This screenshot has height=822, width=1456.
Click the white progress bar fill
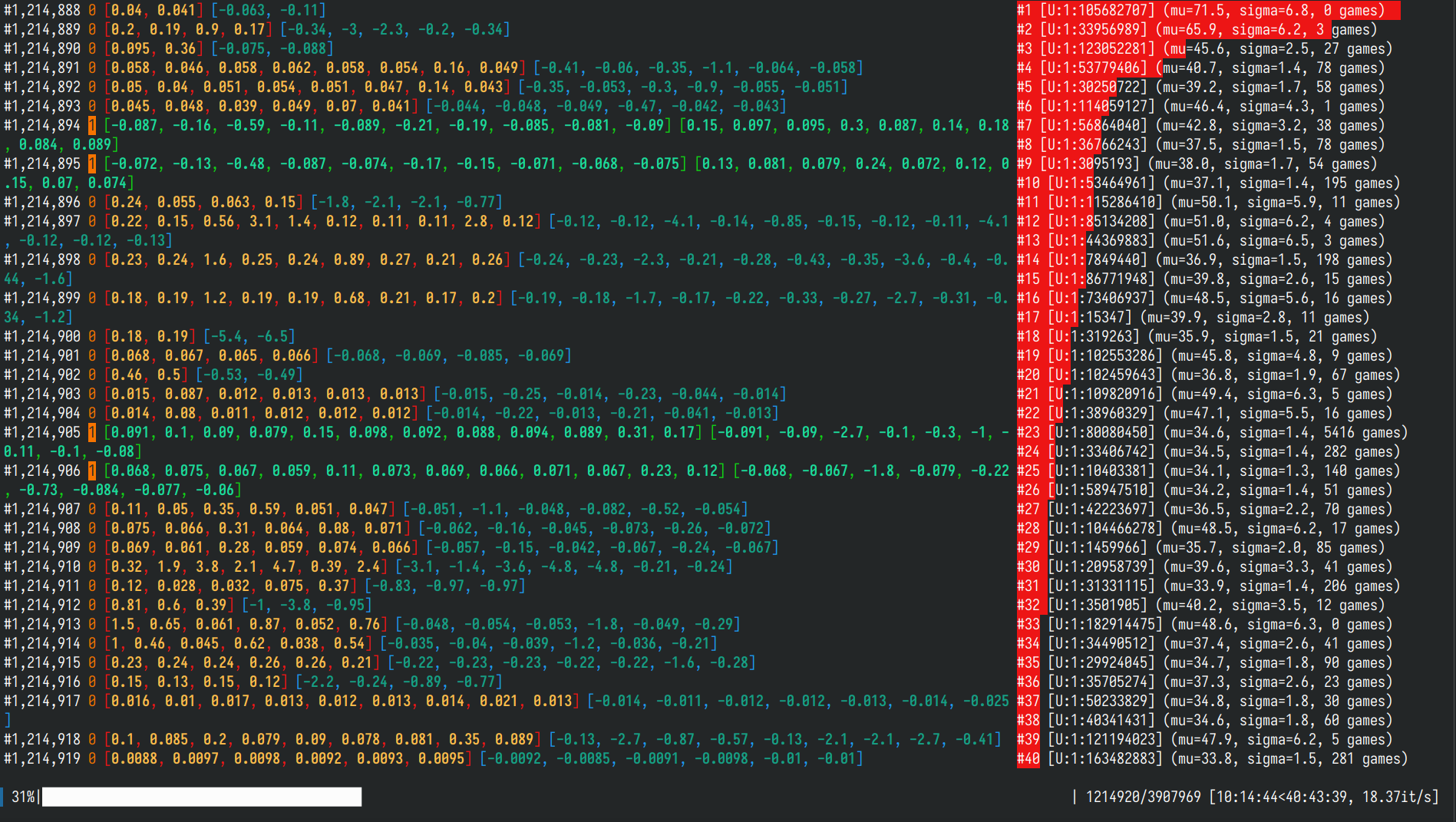pyautogui.click(x=201, y=797)
